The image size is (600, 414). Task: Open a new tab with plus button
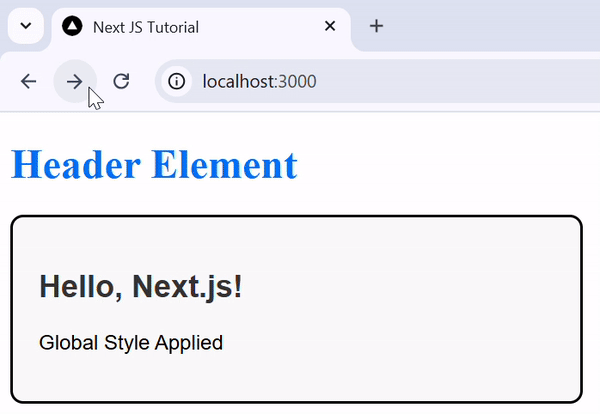pyautogui.click(x=376, y=26)
